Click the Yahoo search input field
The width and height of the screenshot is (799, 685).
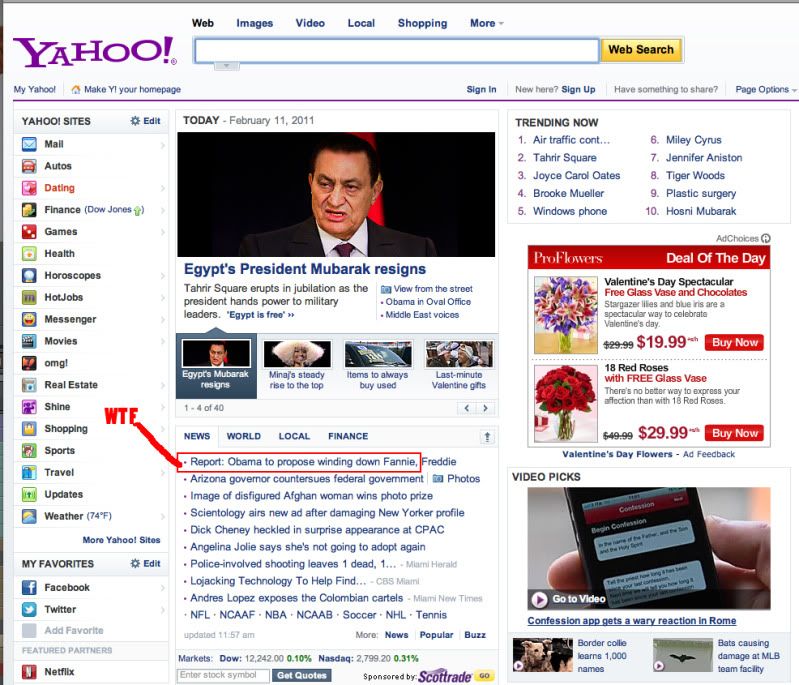(396, 49)
